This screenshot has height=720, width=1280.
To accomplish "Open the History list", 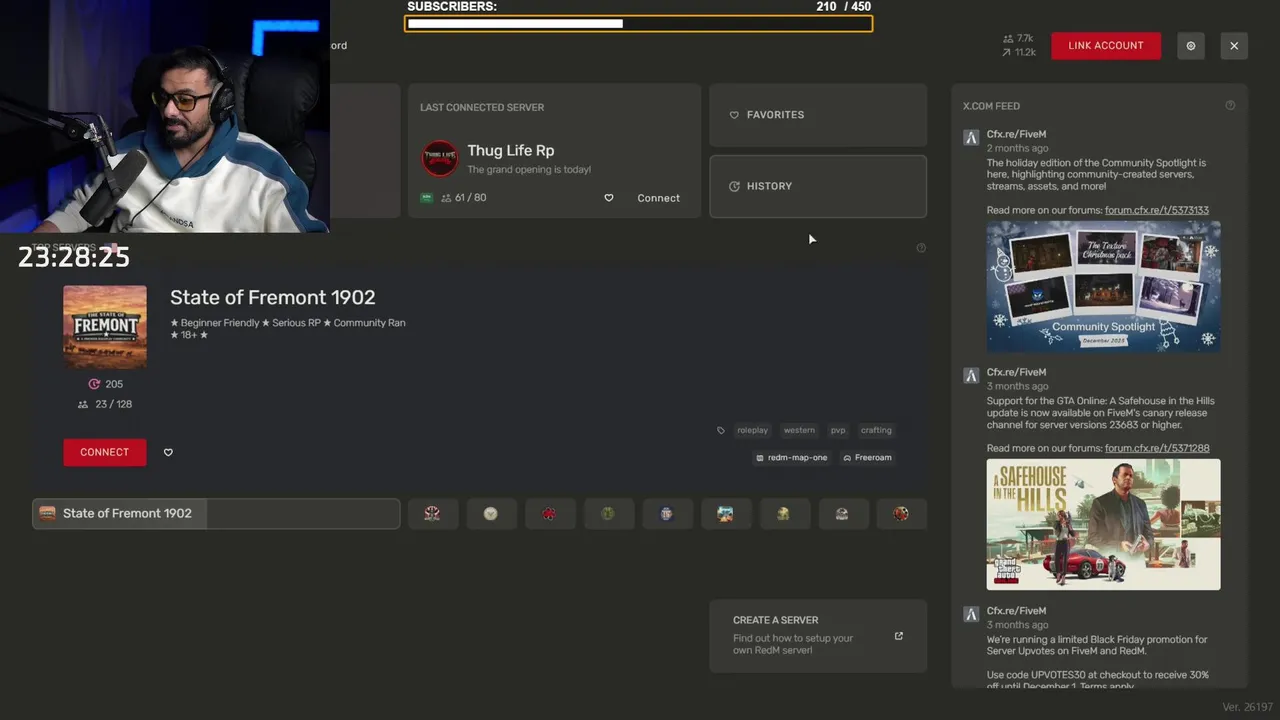I will 818,186.
